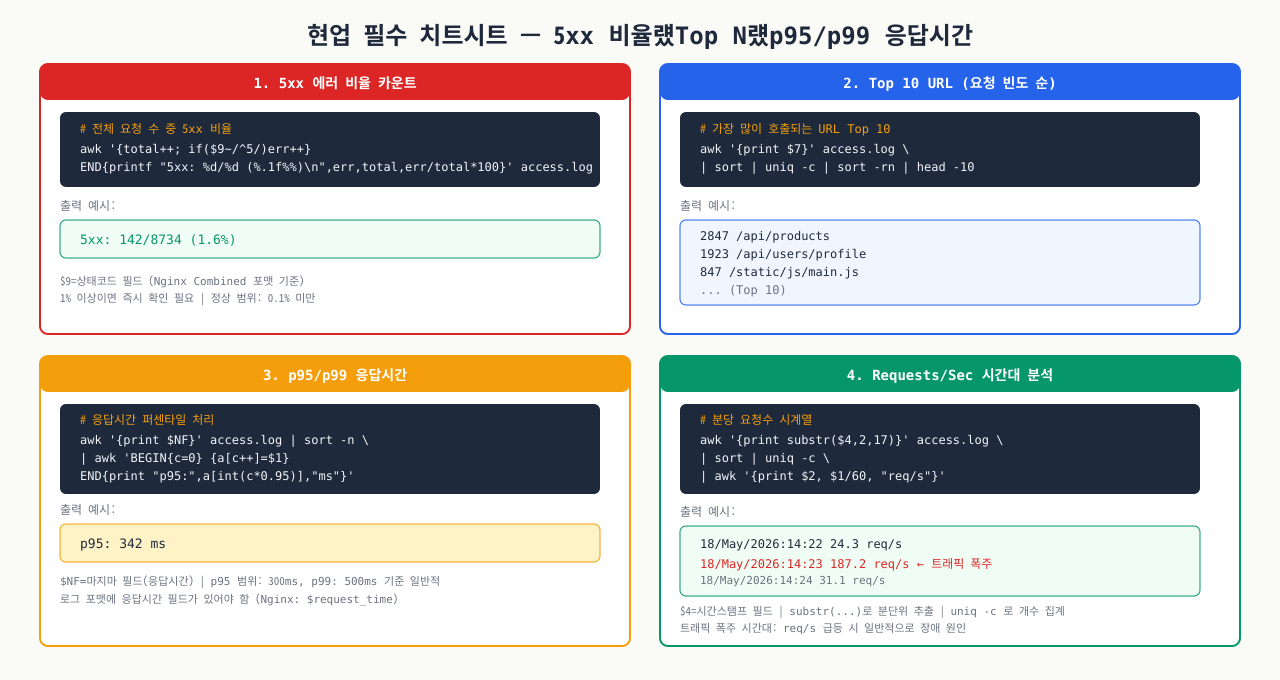Image resolution: width=1280 pixels, height=680 pixels.
Task: Select the '1. 5xx 에러 비율 카운트' header
Action: 335,83
